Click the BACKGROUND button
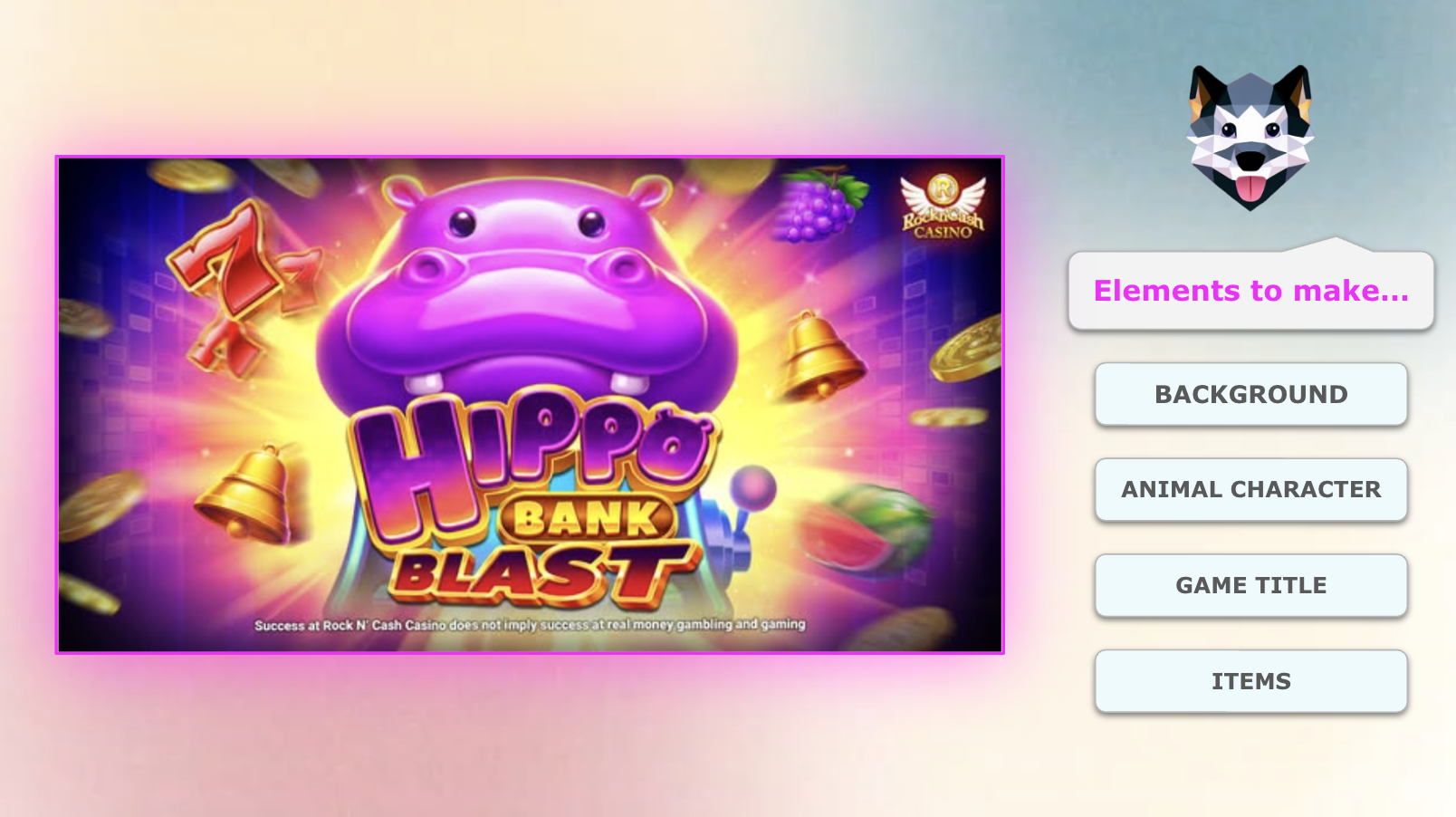 tap(1250, 394)
